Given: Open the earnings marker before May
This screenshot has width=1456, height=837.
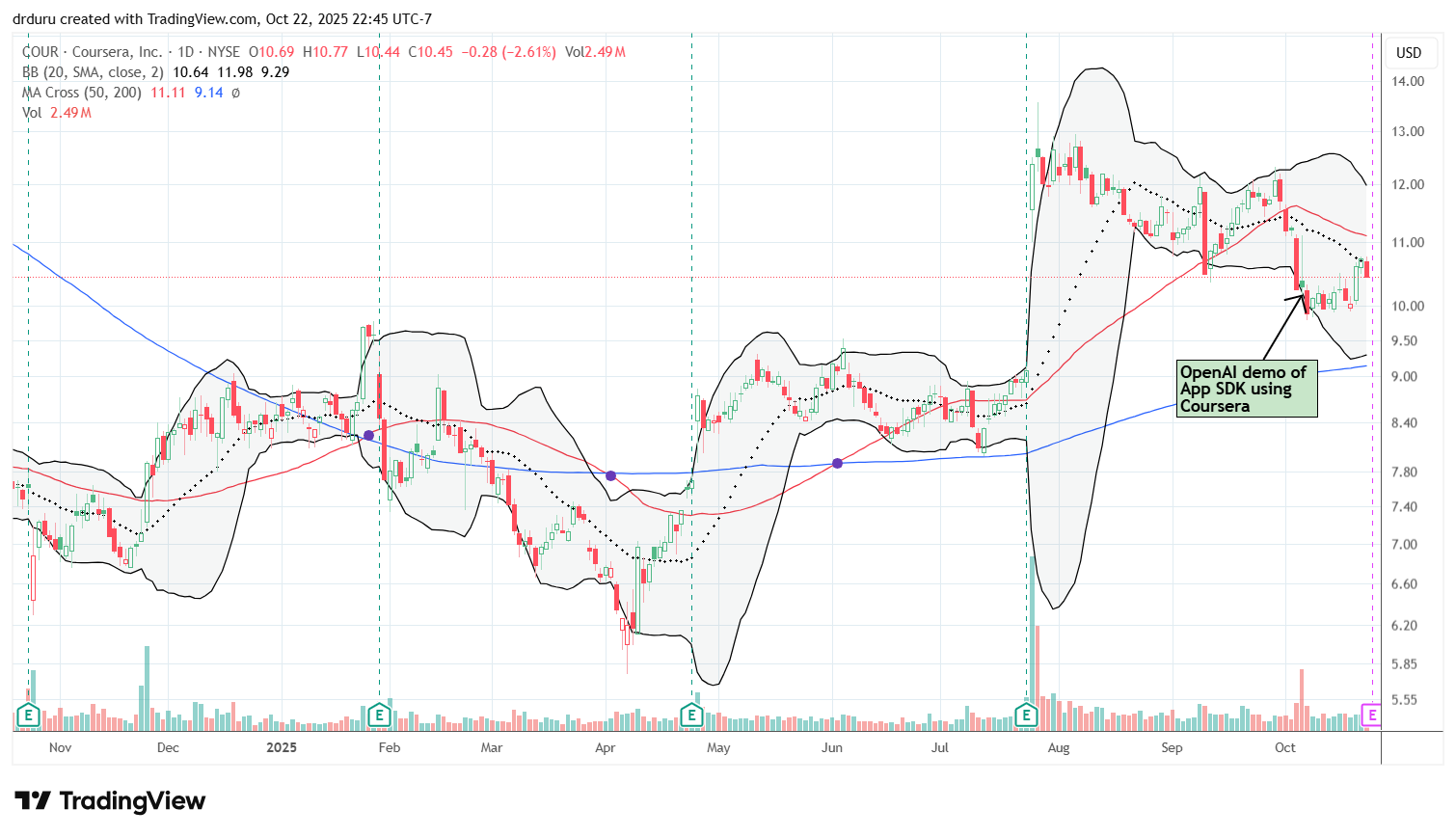Looking at the screenshot, I should point(691,715).
